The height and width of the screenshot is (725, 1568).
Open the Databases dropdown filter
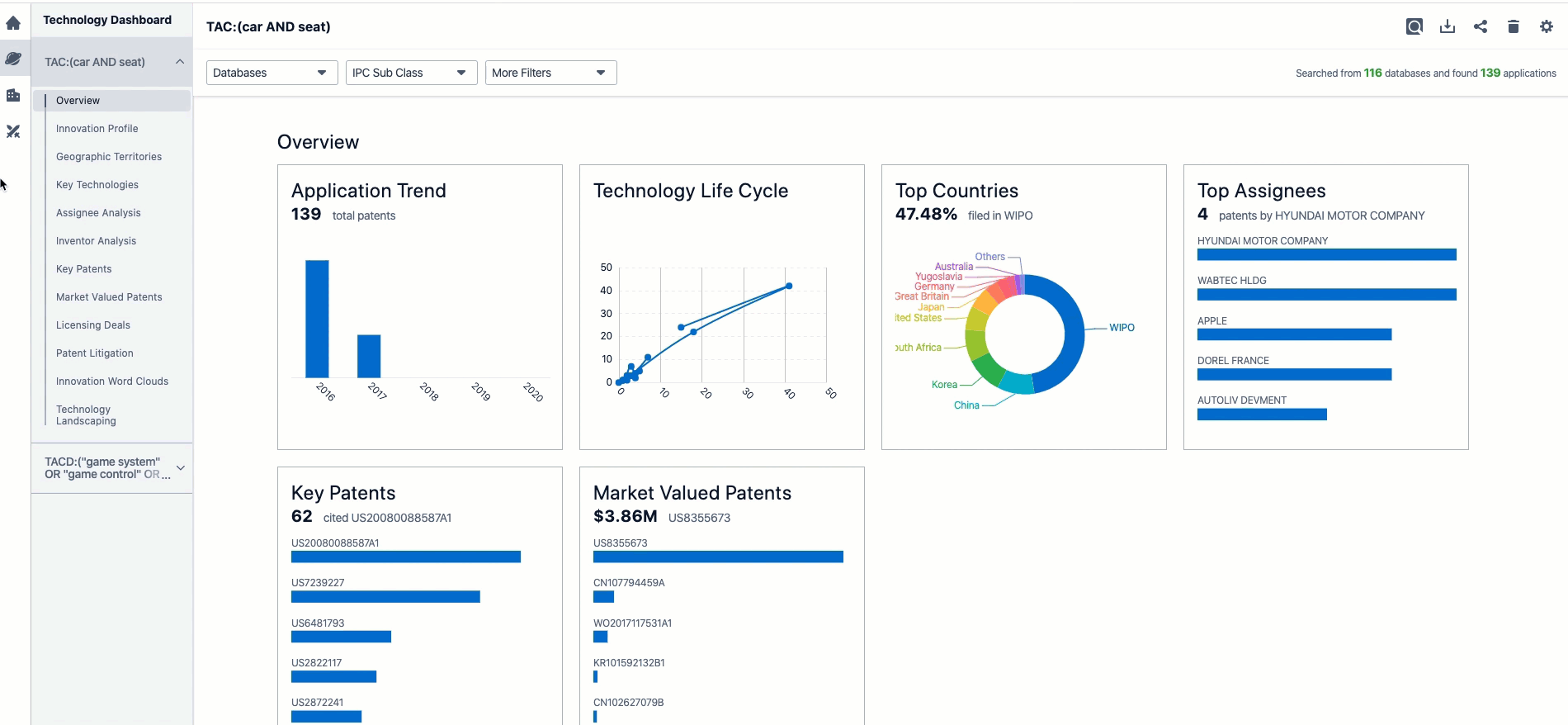pos(272,73)
